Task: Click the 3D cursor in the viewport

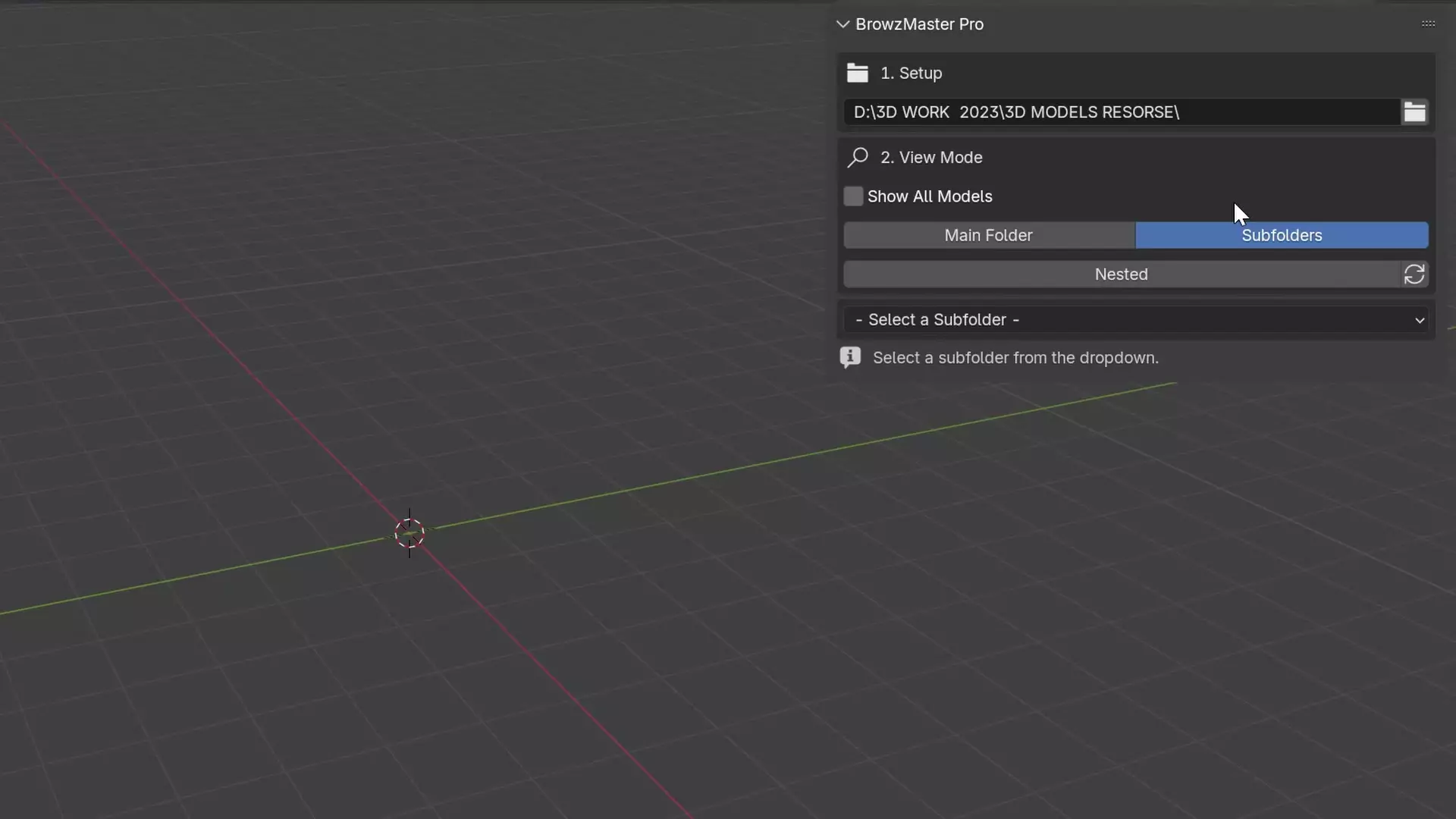Action: click(x=409, y=534)
